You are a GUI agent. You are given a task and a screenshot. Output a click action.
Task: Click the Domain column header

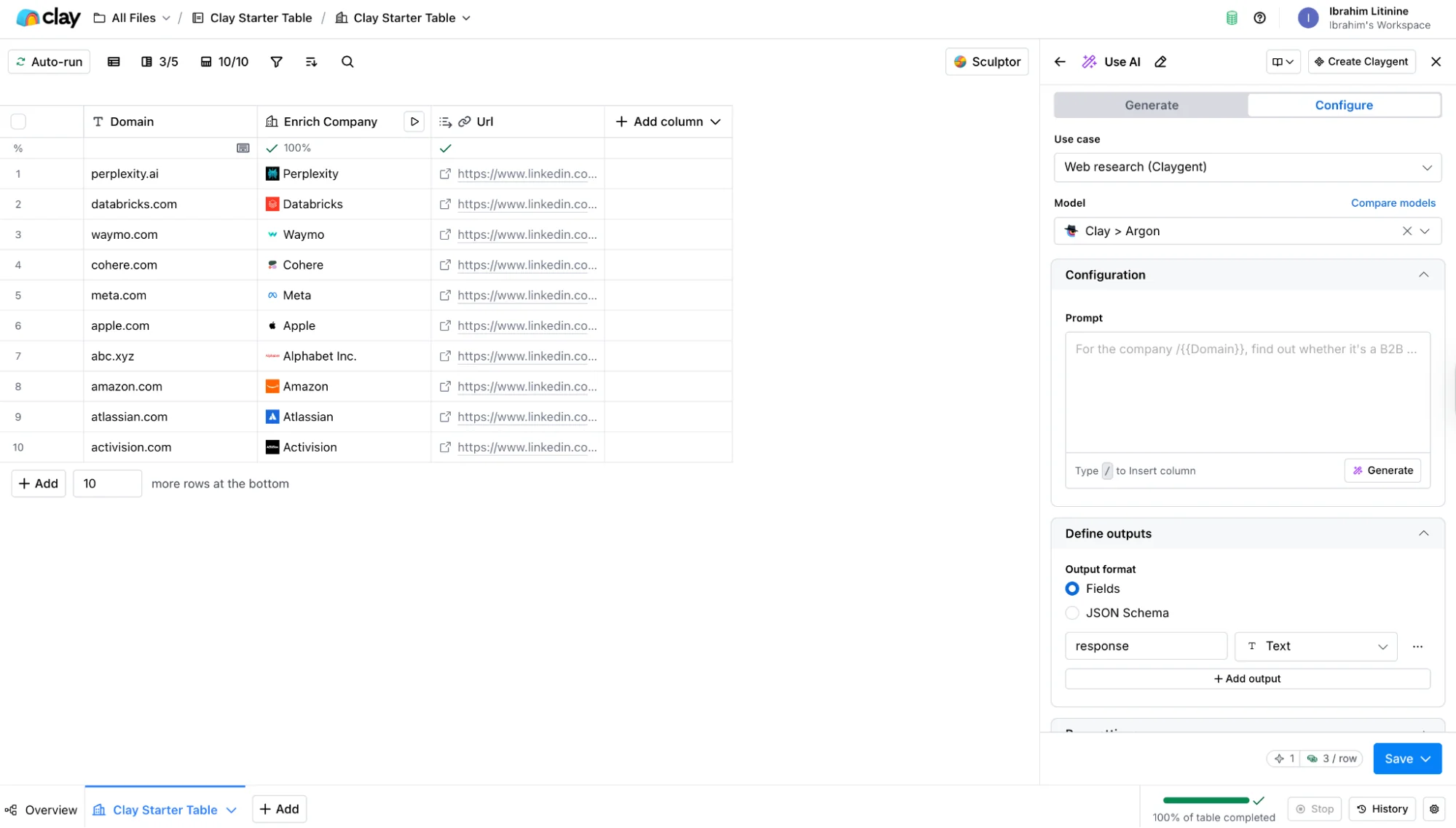click(170, 122)
